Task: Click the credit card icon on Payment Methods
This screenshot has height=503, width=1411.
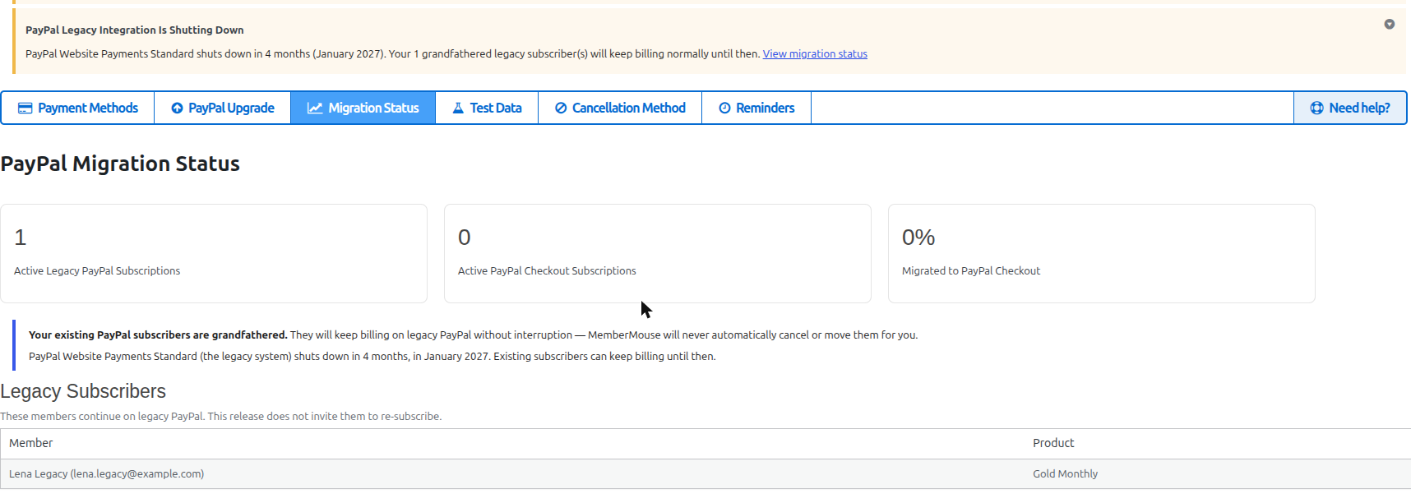Action: coord(25,108)
